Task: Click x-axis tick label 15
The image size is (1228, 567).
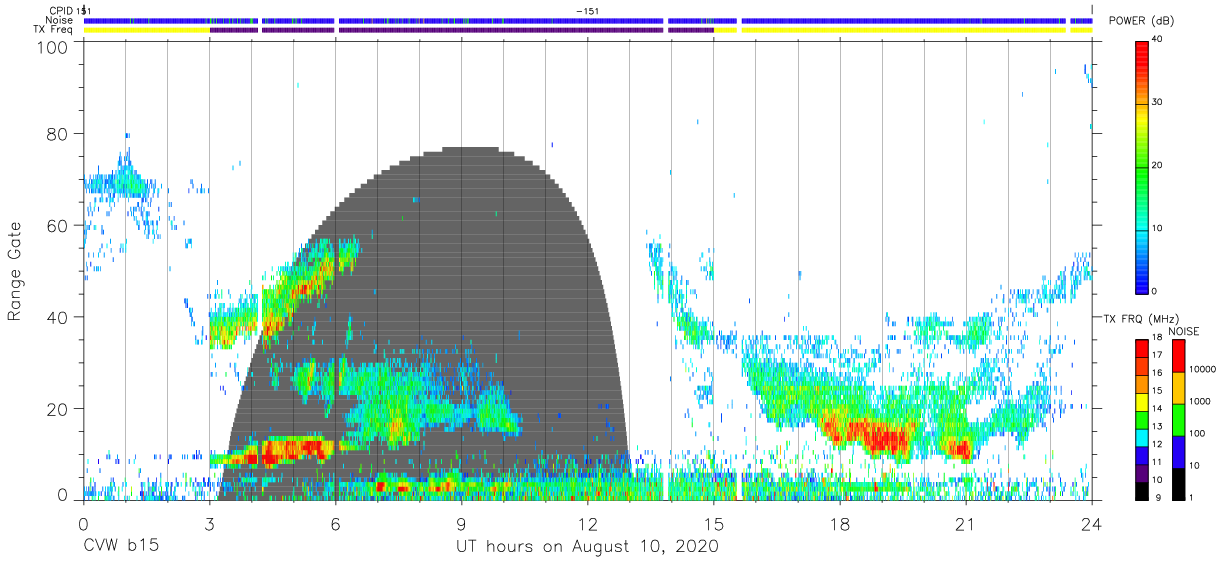Action: click(714, 524)
